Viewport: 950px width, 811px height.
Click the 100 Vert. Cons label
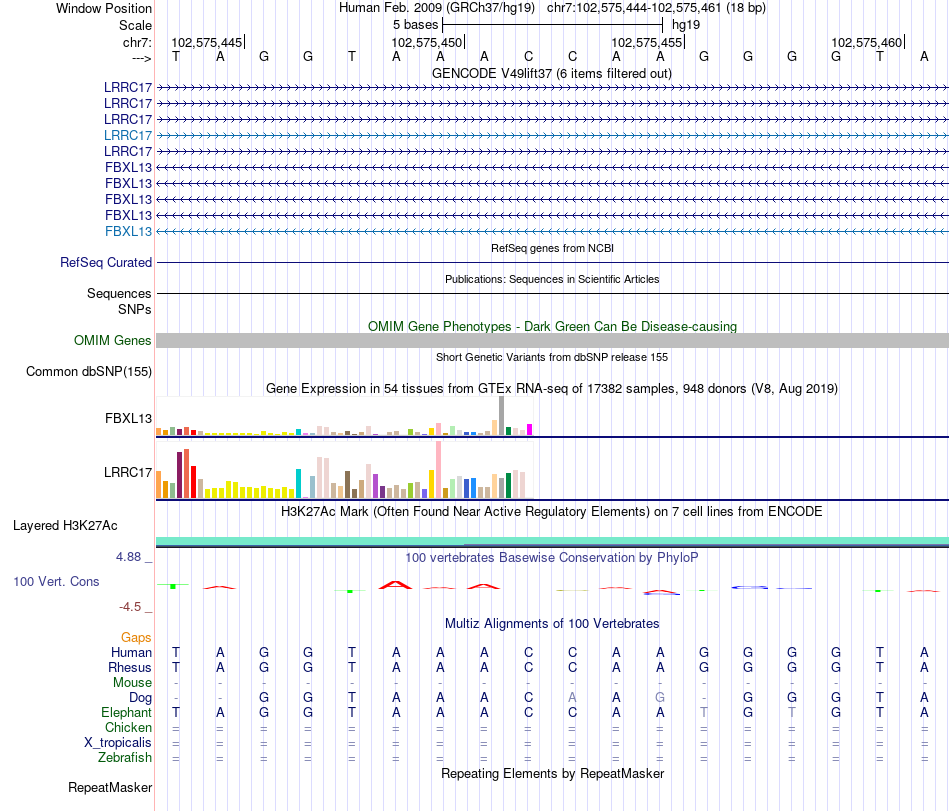click(56, 581)
